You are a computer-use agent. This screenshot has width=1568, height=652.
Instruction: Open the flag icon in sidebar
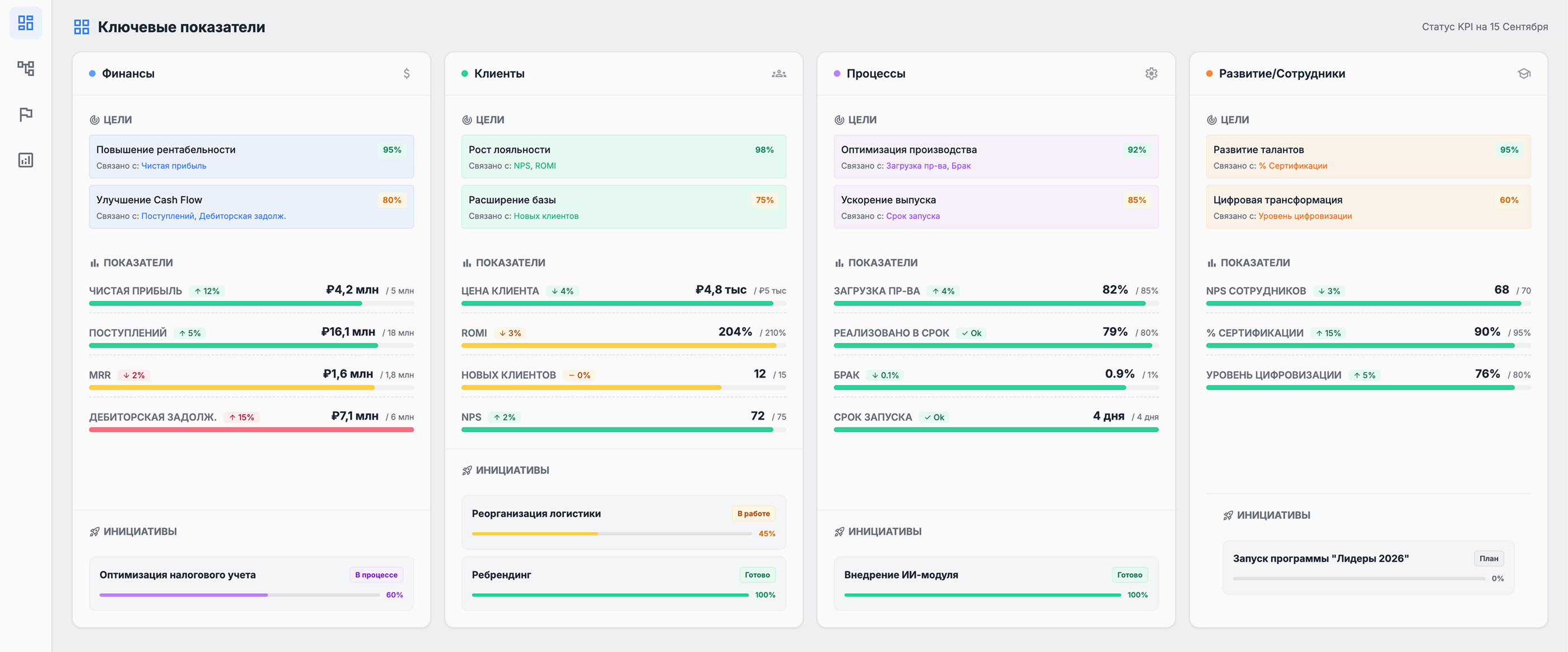click(x=26, y=114)
